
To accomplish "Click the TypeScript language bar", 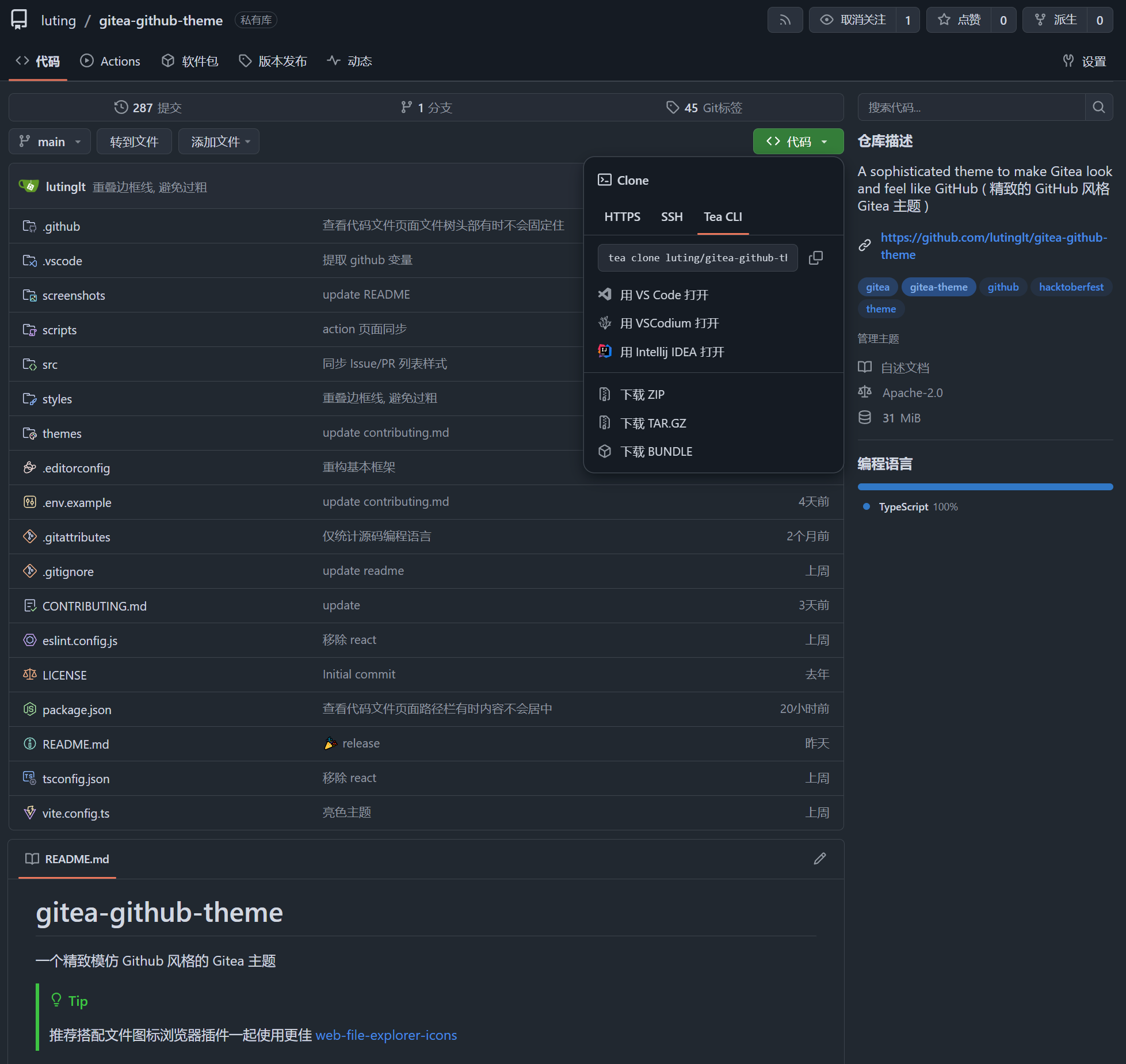I will [x=984, y=487].
